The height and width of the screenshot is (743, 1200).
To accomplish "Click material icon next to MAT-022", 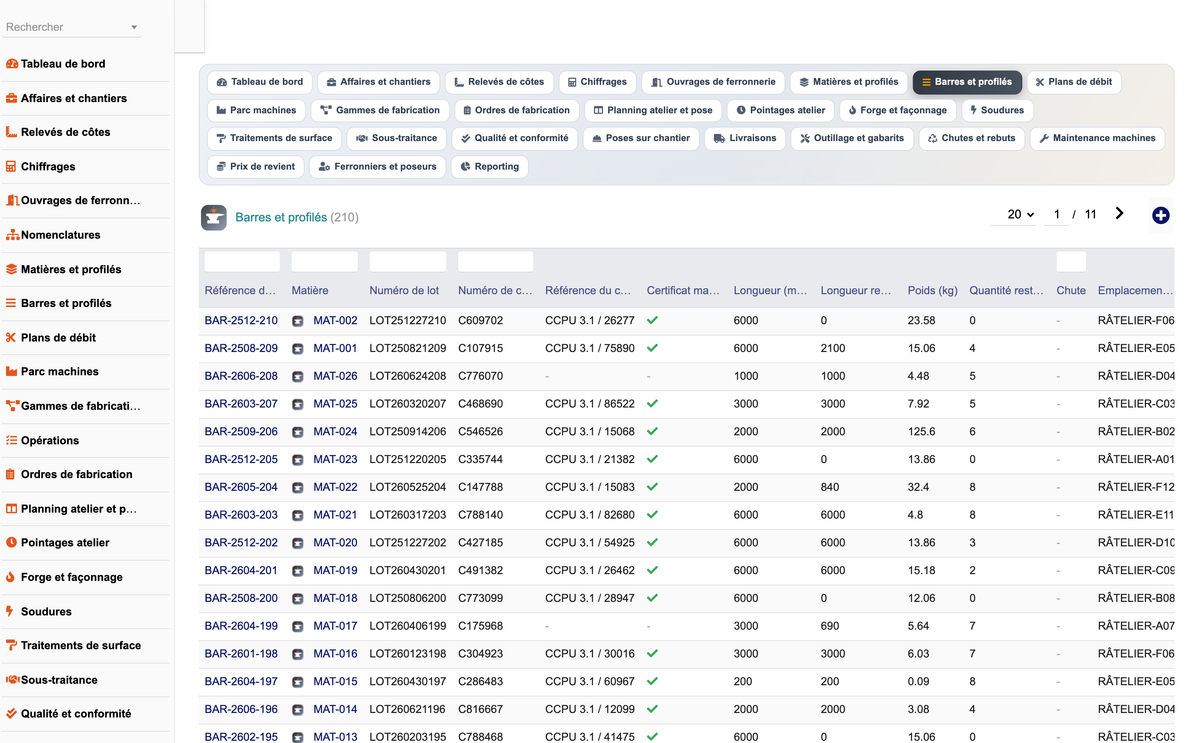I will pos(298,488).
